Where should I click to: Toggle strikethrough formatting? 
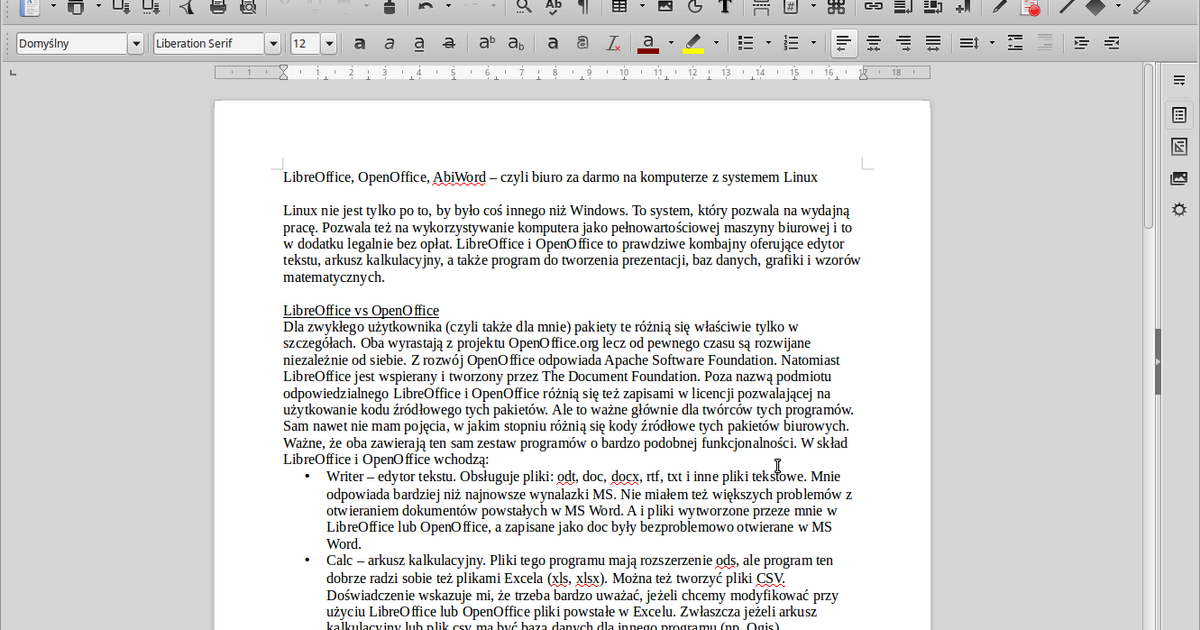449,44
